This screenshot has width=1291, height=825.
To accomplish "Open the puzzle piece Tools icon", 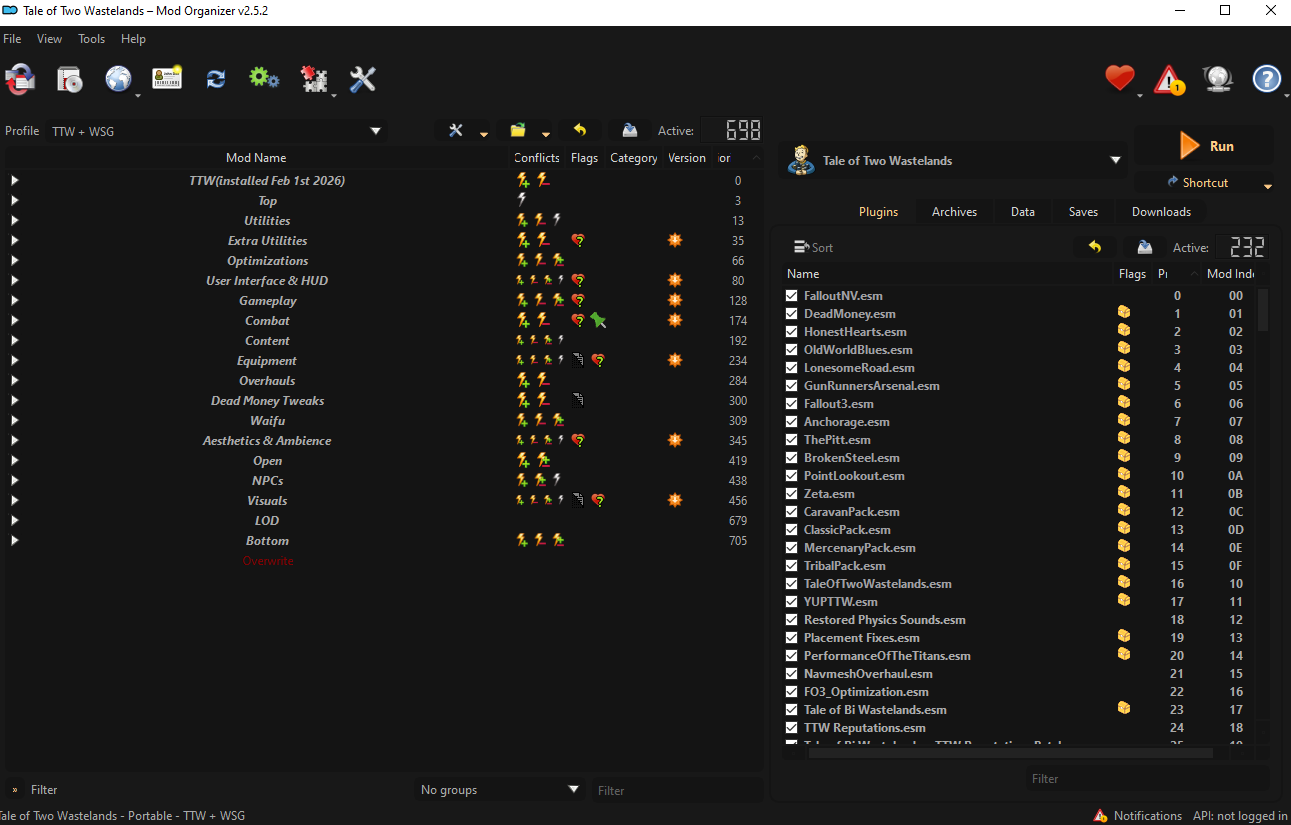I will pos(314,80).
